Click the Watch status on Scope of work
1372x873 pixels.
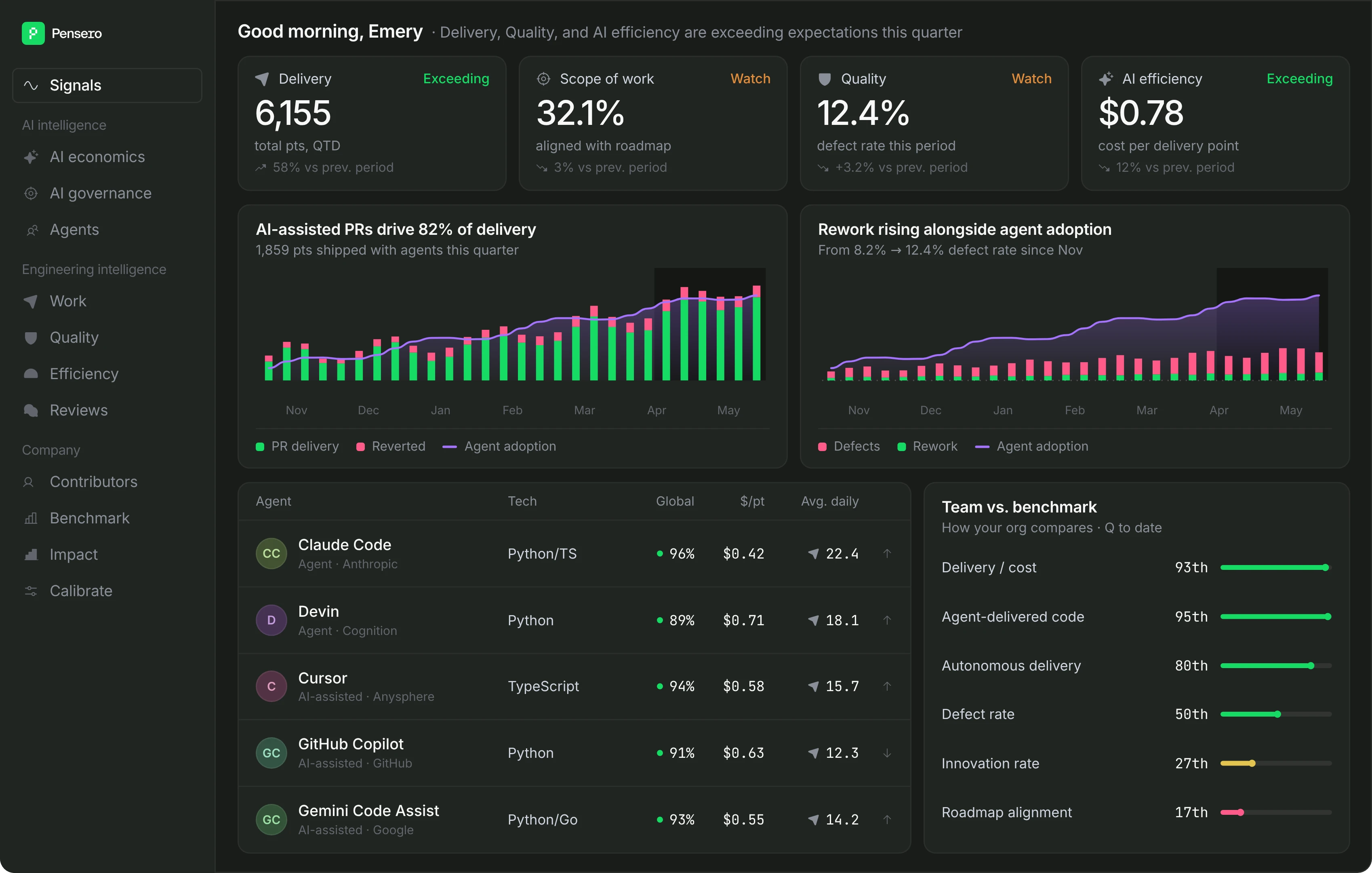pyautogui.click(x=750, y=79)
